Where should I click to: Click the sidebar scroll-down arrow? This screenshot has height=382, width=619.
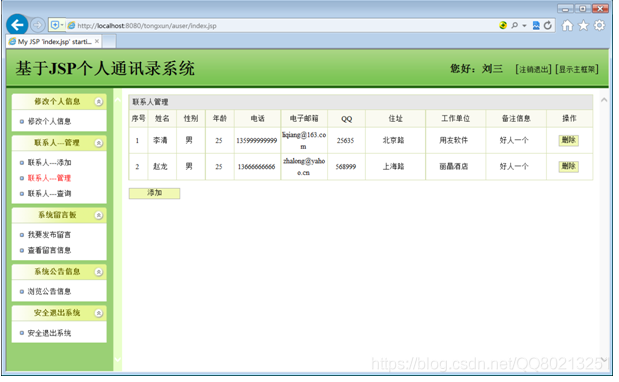118,360
